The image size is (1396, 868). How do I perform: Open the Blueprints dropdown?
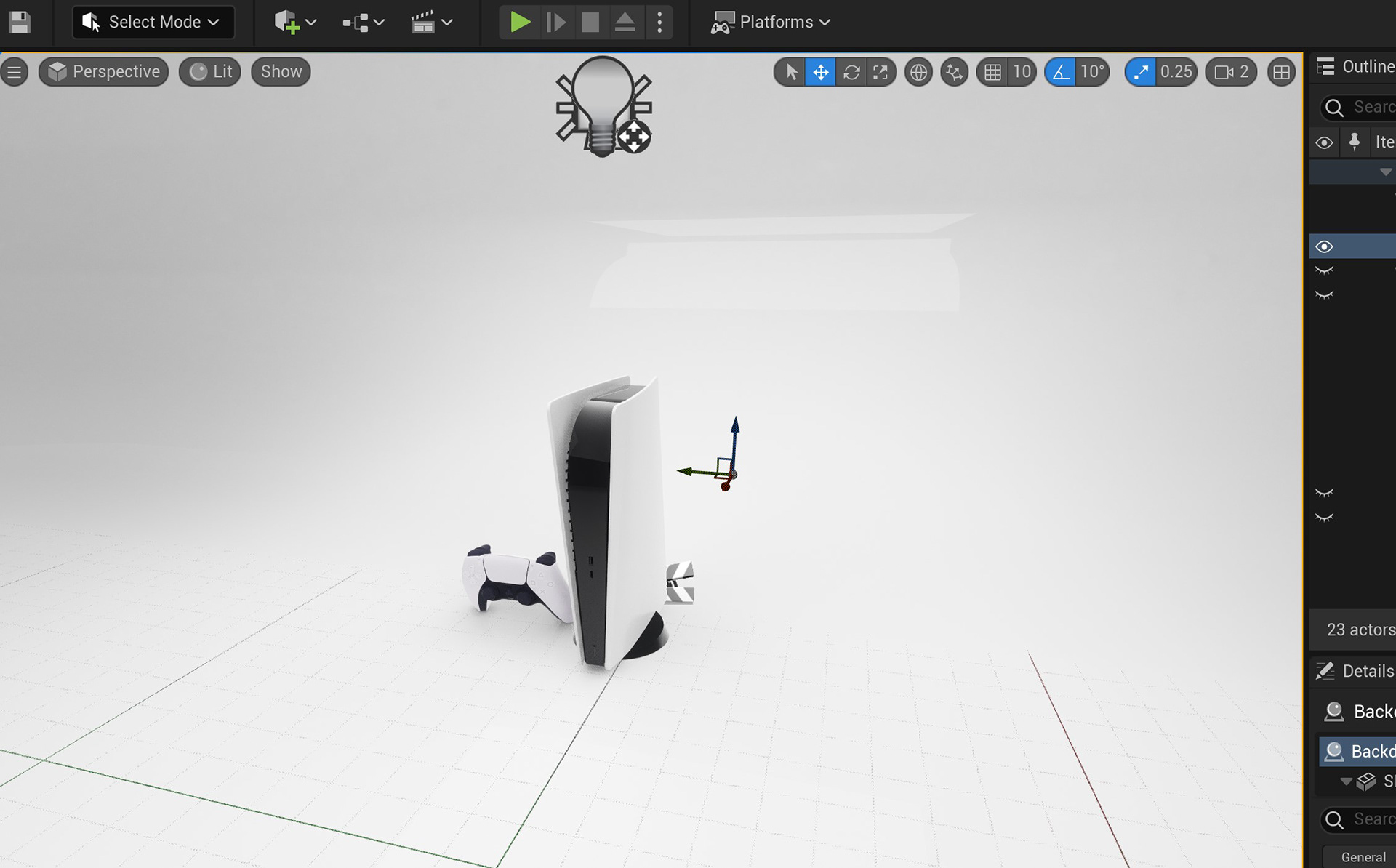coord(363,23)
